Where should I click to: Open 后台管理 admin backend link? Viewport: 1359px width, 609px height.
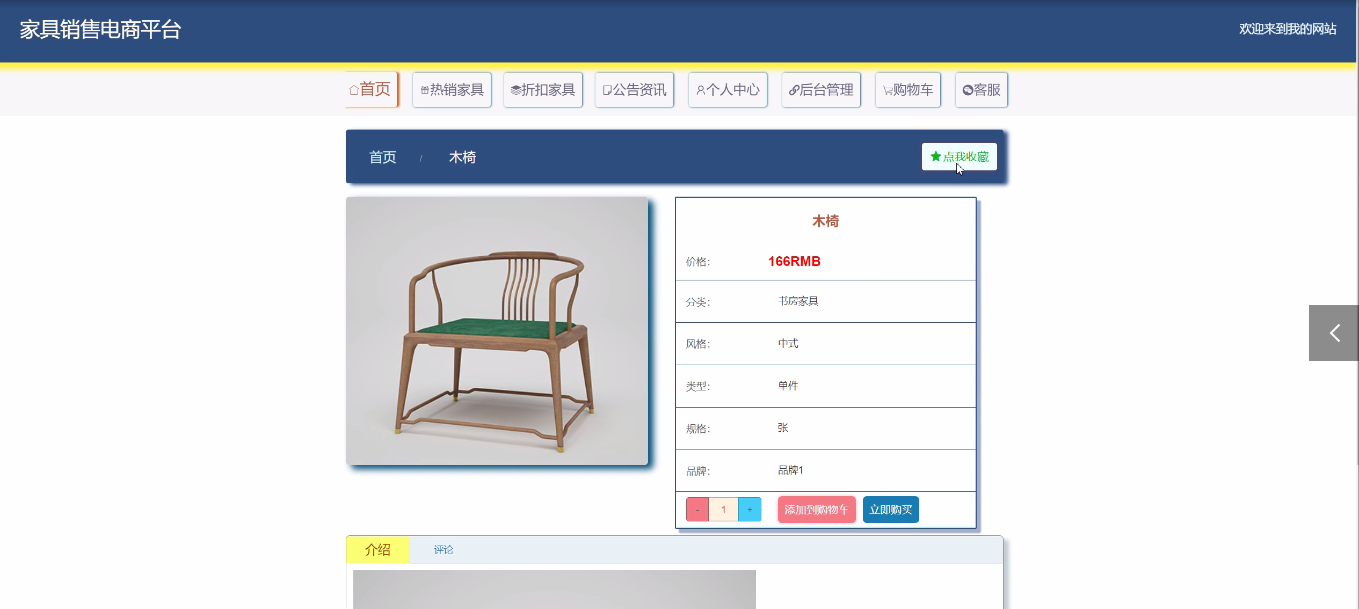(x=821, y=90)
